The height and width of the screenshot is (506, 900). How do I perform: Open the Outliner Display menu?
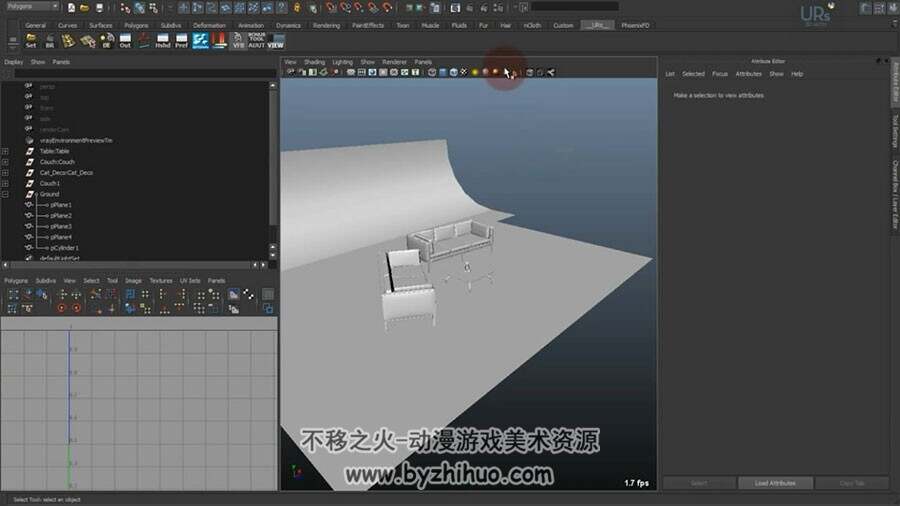pyautogui.click(x=14, y=62)
